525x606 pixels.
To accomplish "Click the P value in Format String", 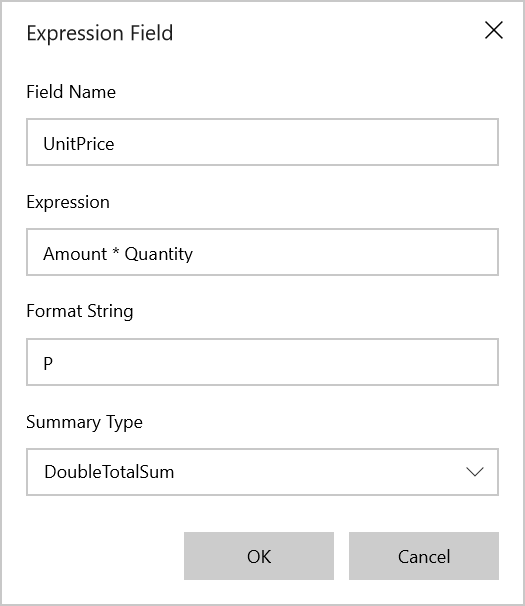I will click(x=48, y=364).
